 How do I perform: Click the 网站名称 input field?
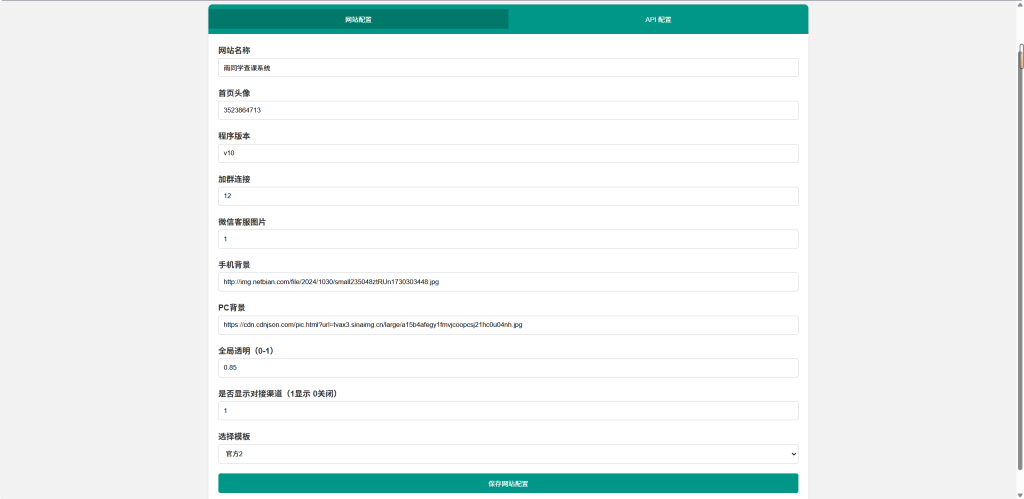coord(508,68)
